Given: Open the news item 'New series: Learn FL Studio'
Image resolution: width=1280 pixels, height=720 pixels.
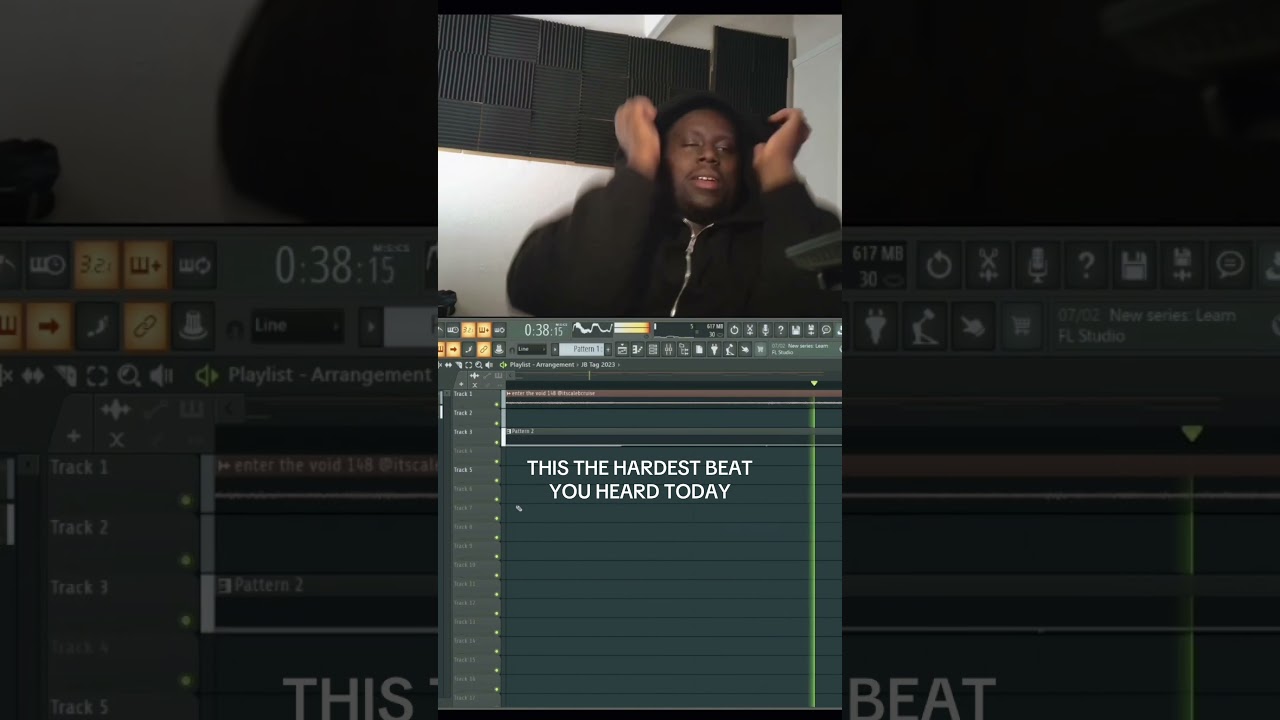Looking at the screenshot, I should pos(800,349).
